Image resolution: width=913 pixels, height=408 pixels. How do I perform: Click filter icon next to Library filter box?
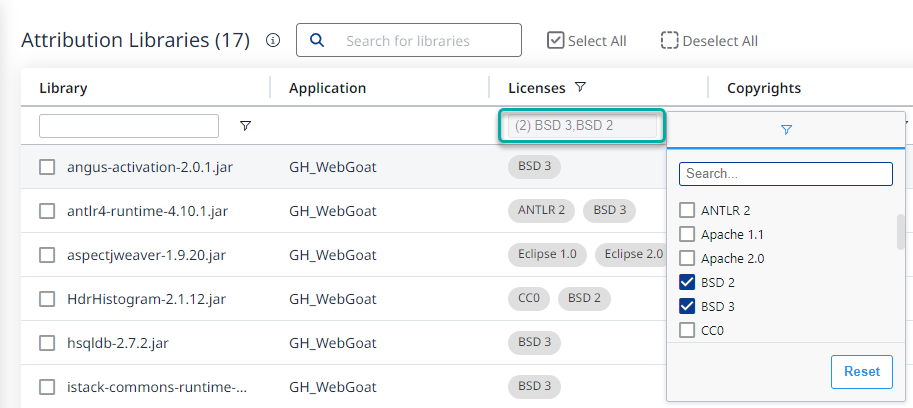[245, 126]
